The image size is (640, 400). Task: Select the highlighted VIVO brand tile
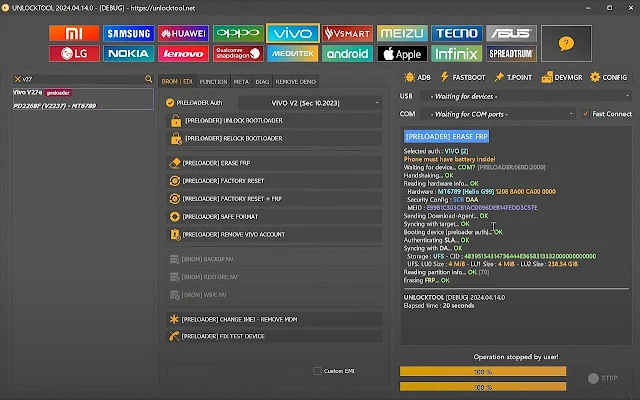(293, 33)
